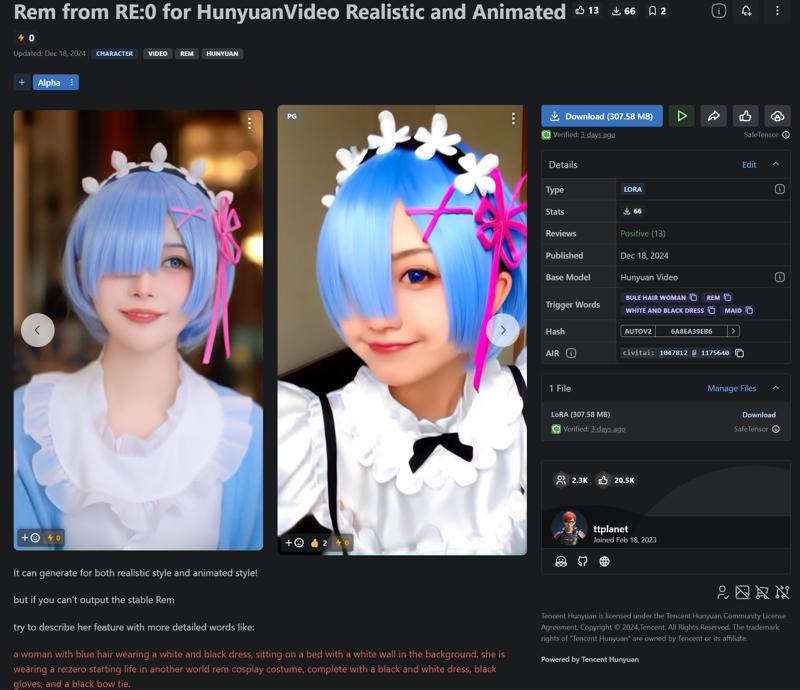The image size is (800, 690).
Task: Click the share arrow button
Action: (x=713, y=116)
